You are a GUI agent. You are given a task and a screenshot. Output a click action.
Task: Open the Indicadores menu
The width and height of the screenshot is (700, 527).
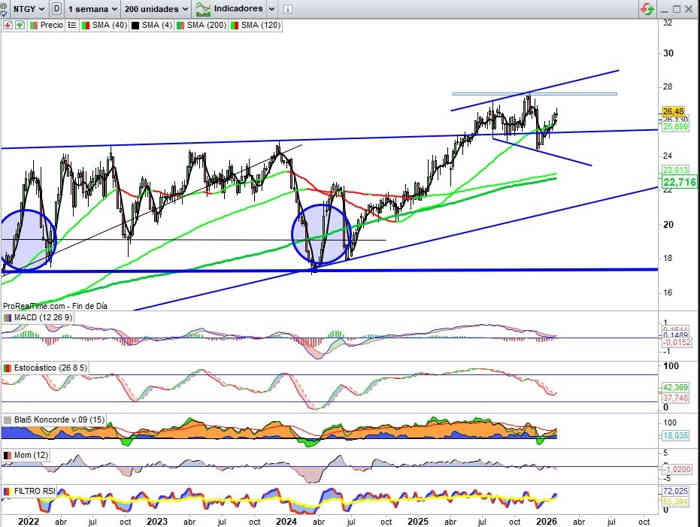[x=237, y=8]
